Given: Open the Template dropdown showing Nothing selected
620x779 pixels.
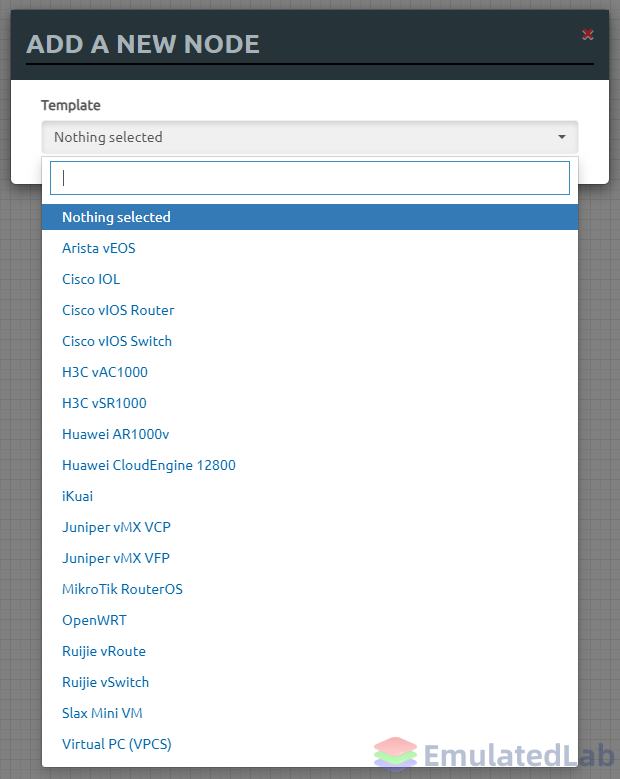Looking at the screenshot, I should pyautogui.click(x=310, y=137).
